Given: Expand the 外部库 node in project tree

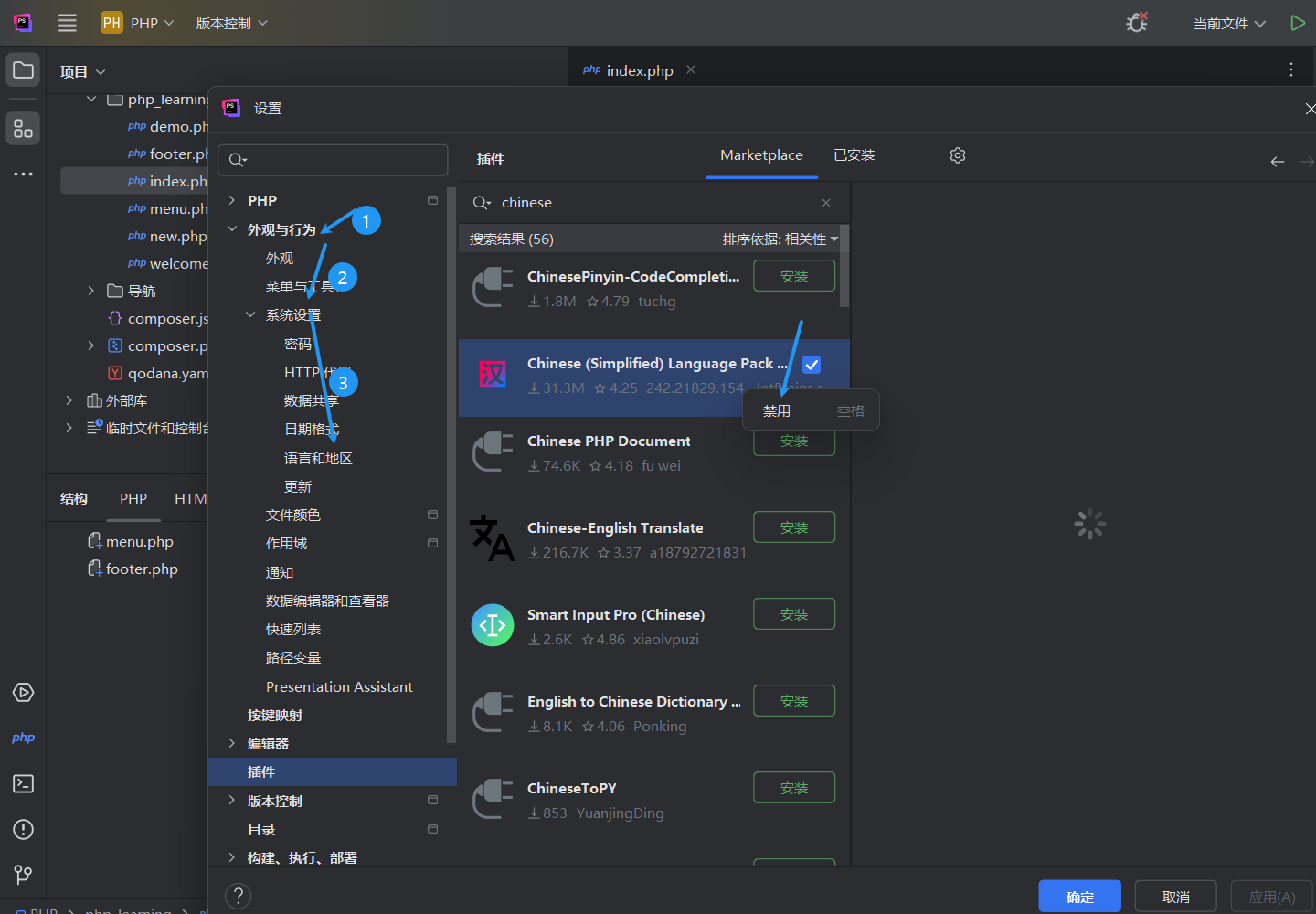Looking at the screenshot, I should (x=69, y=400).
